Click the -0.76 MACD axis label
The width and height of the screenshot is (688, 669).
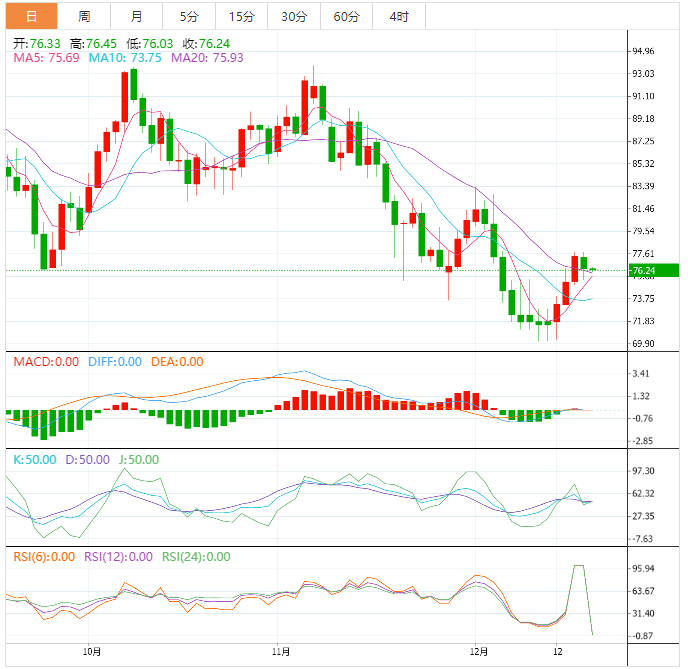[x=641, y=419]
